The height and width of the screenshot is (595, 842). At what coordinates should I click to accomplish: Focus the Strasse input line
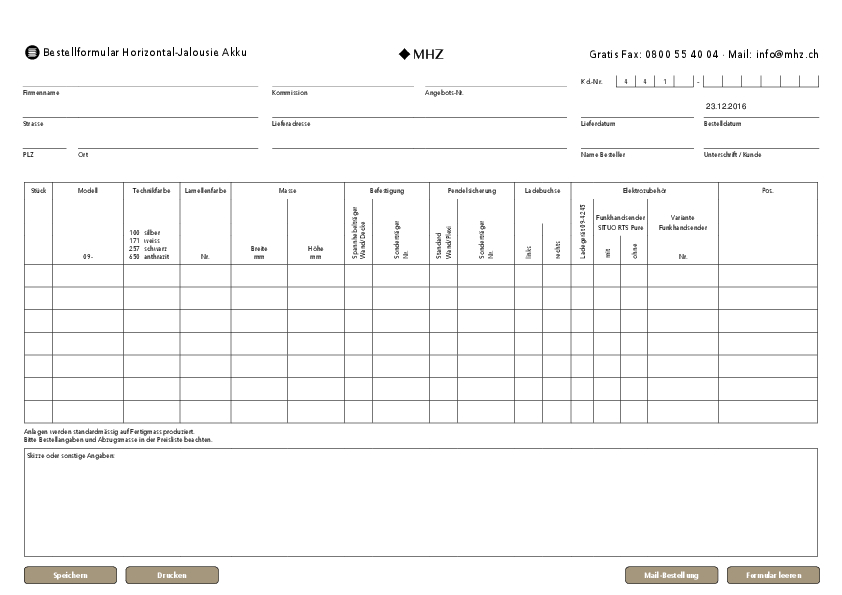click(x=140, y=111)
